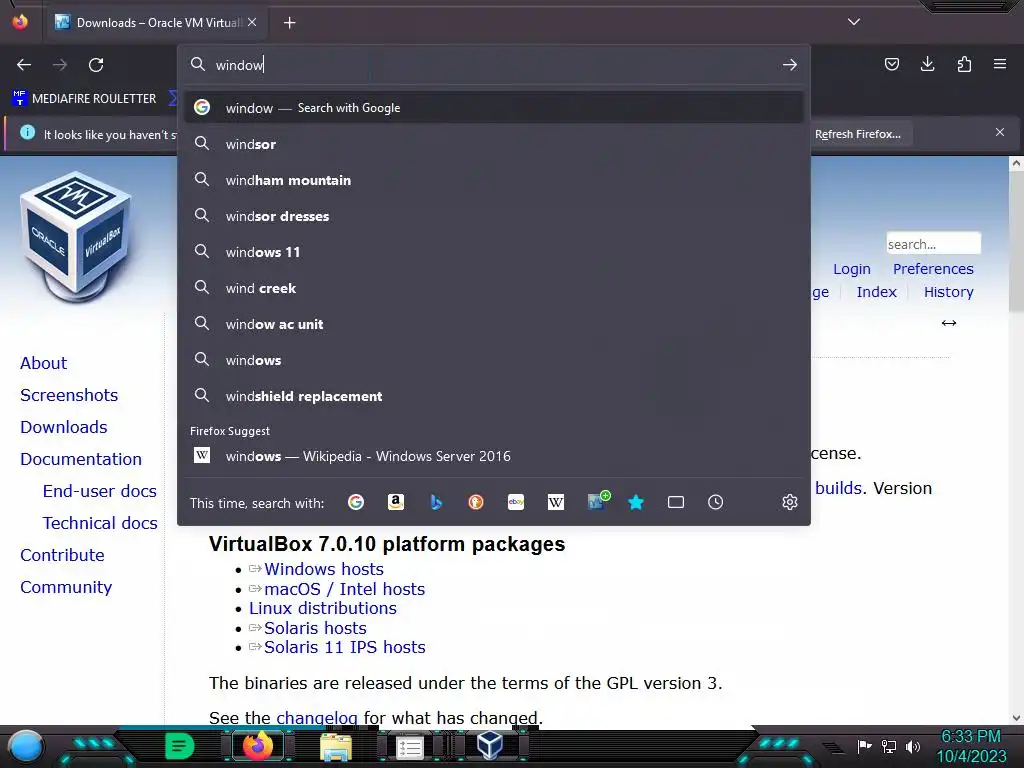Open the Technical docs link
This screenshot has height=768, width=1024.
pyautogui.click(x=99, y=523)
